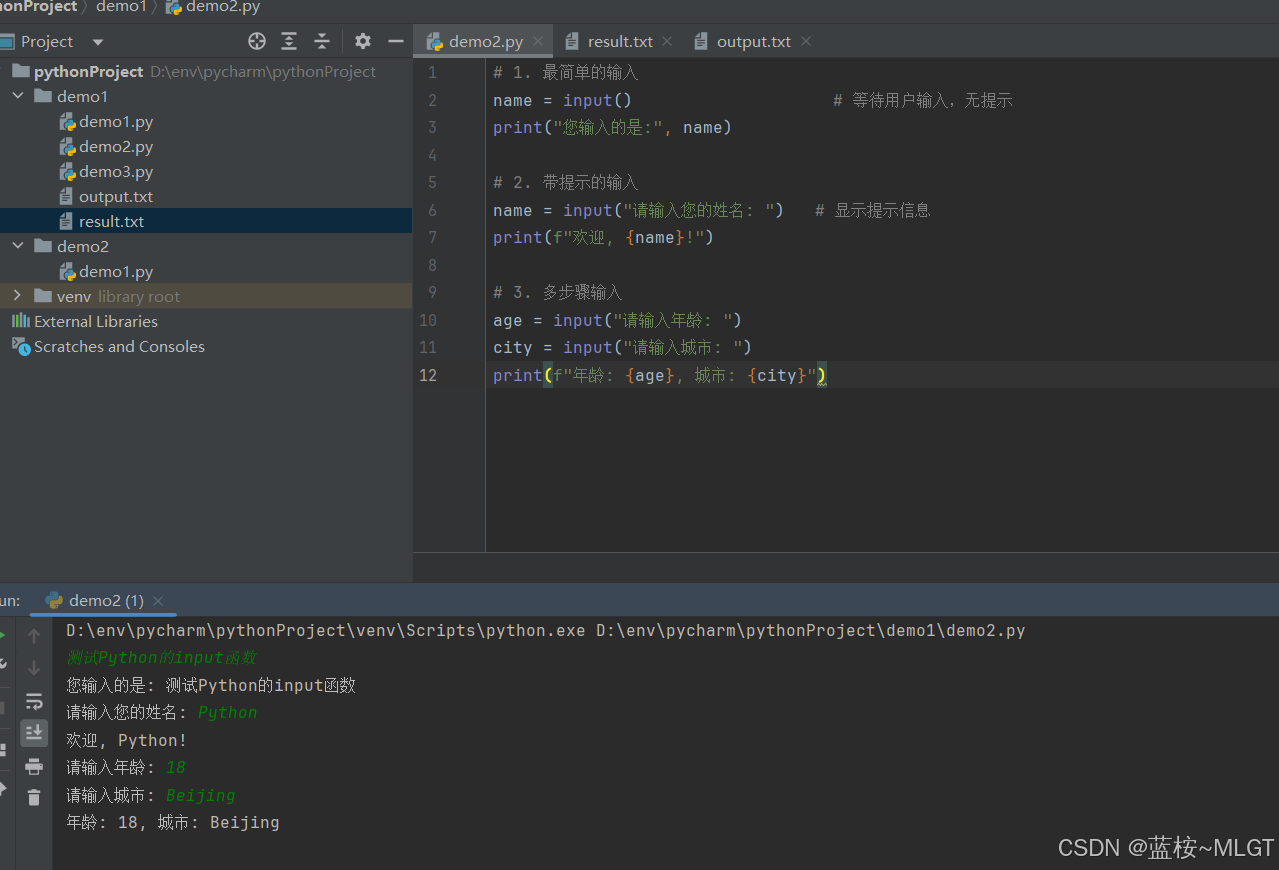This screenshot has height=870, width=1279.
Task: Click the python.exe command line in console
Action: tap(546, 630)
